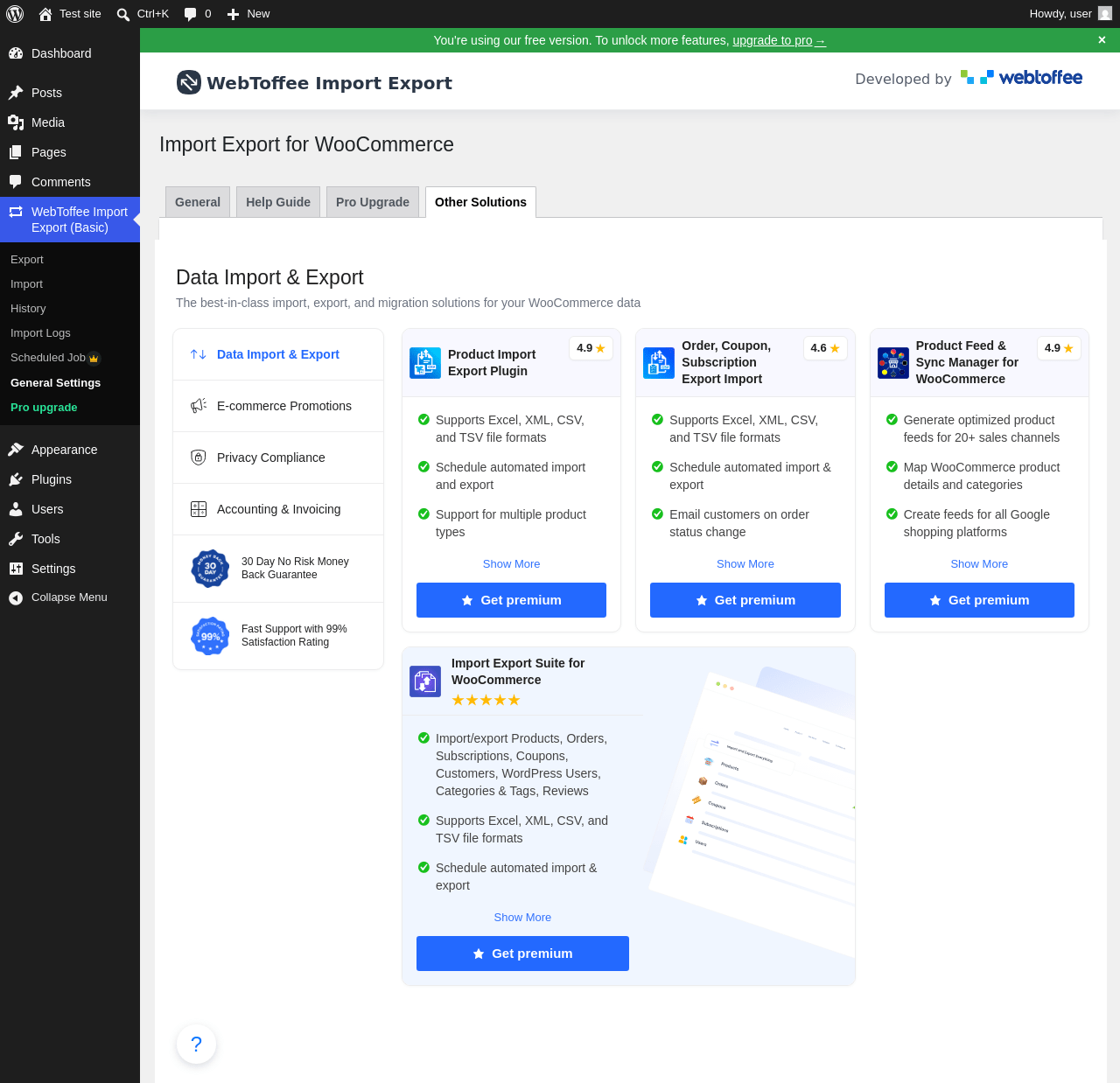This screenshot has width=1120, height=1083.
Task: Select the Other Solutions tab
Action: [x=480, y=202]
